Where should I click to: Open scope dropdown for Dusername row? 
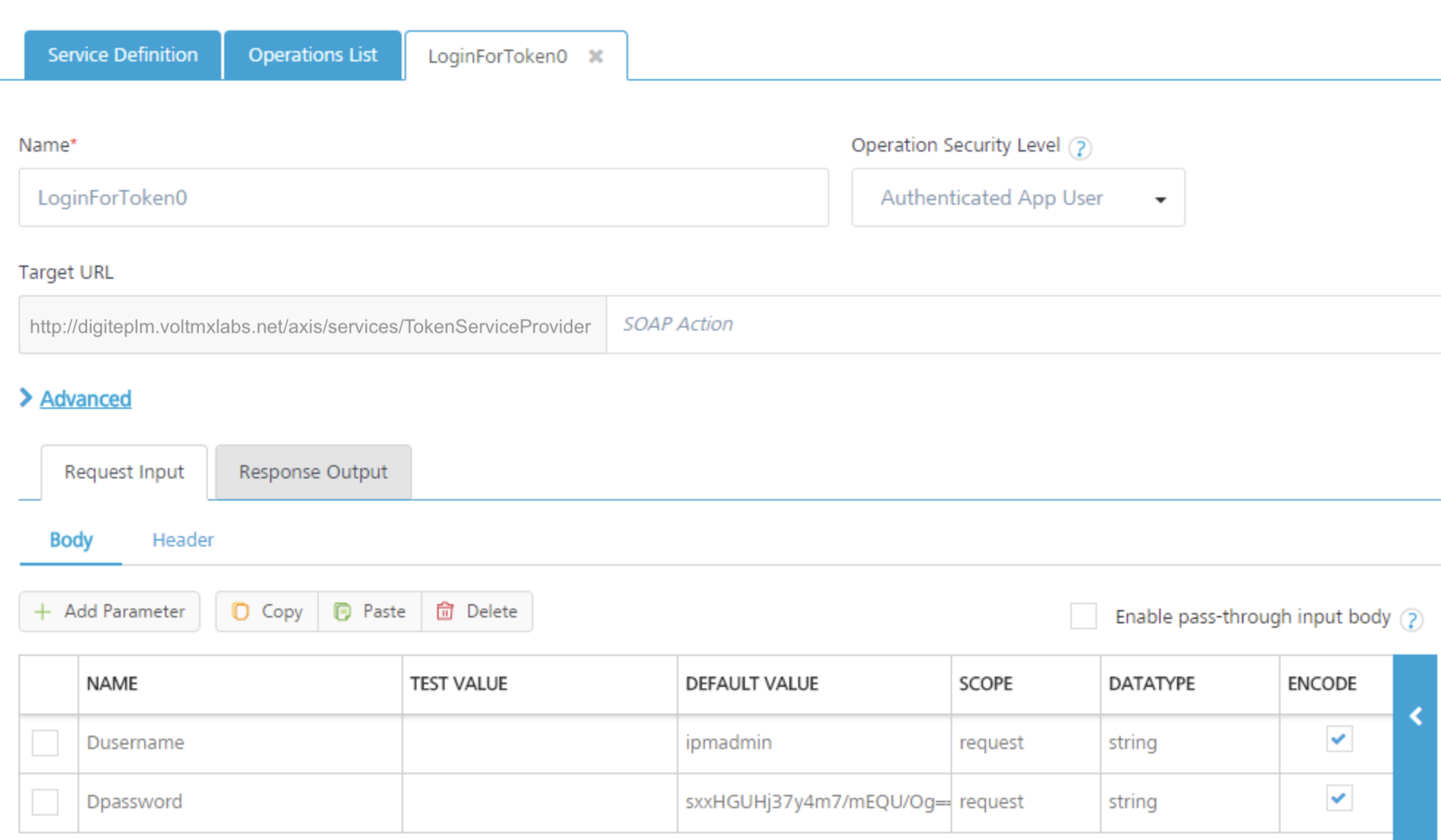coord(1025,742)
